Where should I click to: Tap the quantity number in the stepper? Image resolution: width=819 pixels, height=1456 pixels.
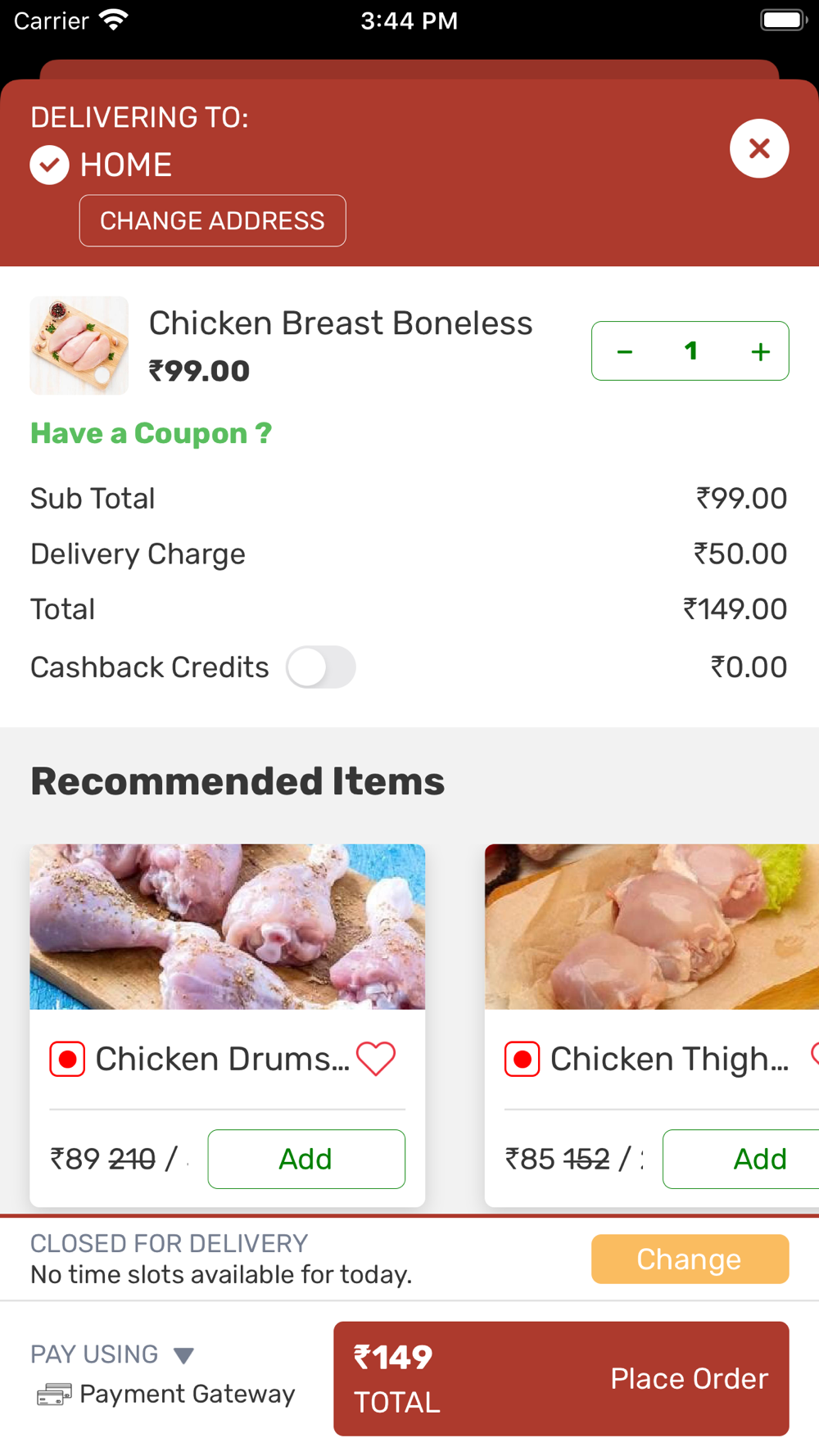(x=691, y=351)
